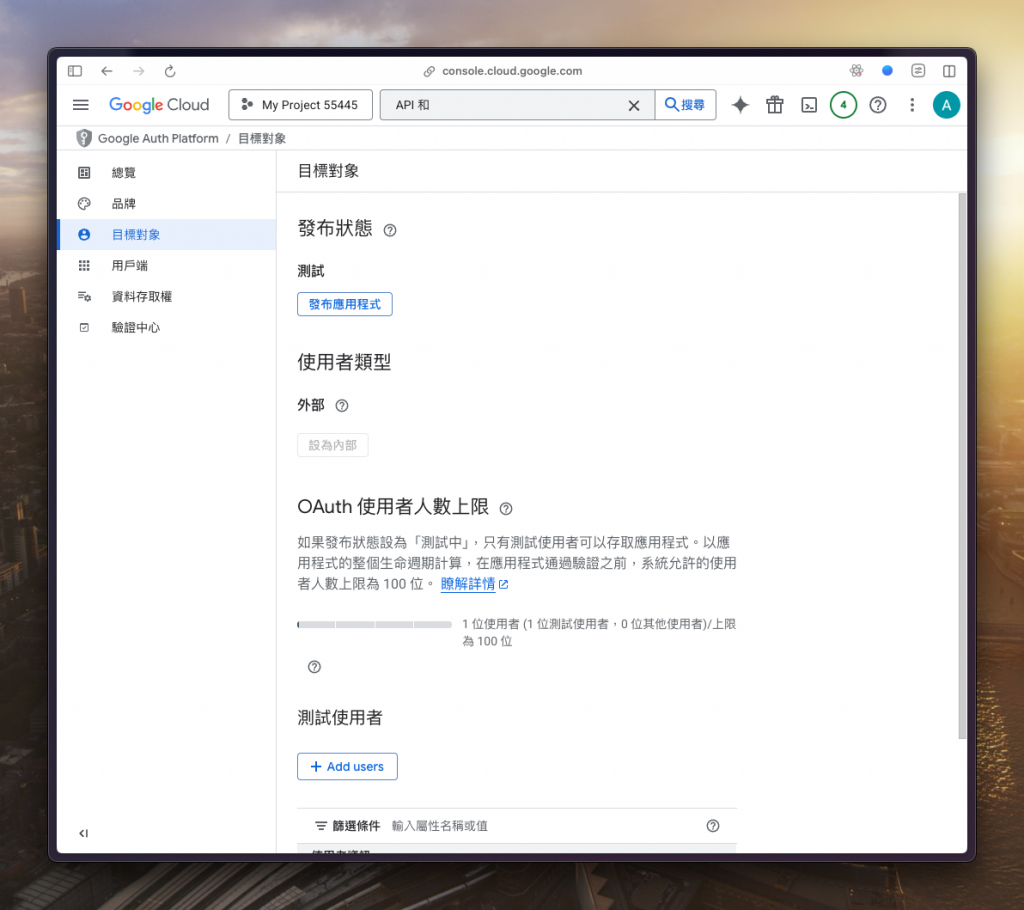The image size is (1024, 910).
Task: Show help for the filter bar
Action: click(712, 826)
